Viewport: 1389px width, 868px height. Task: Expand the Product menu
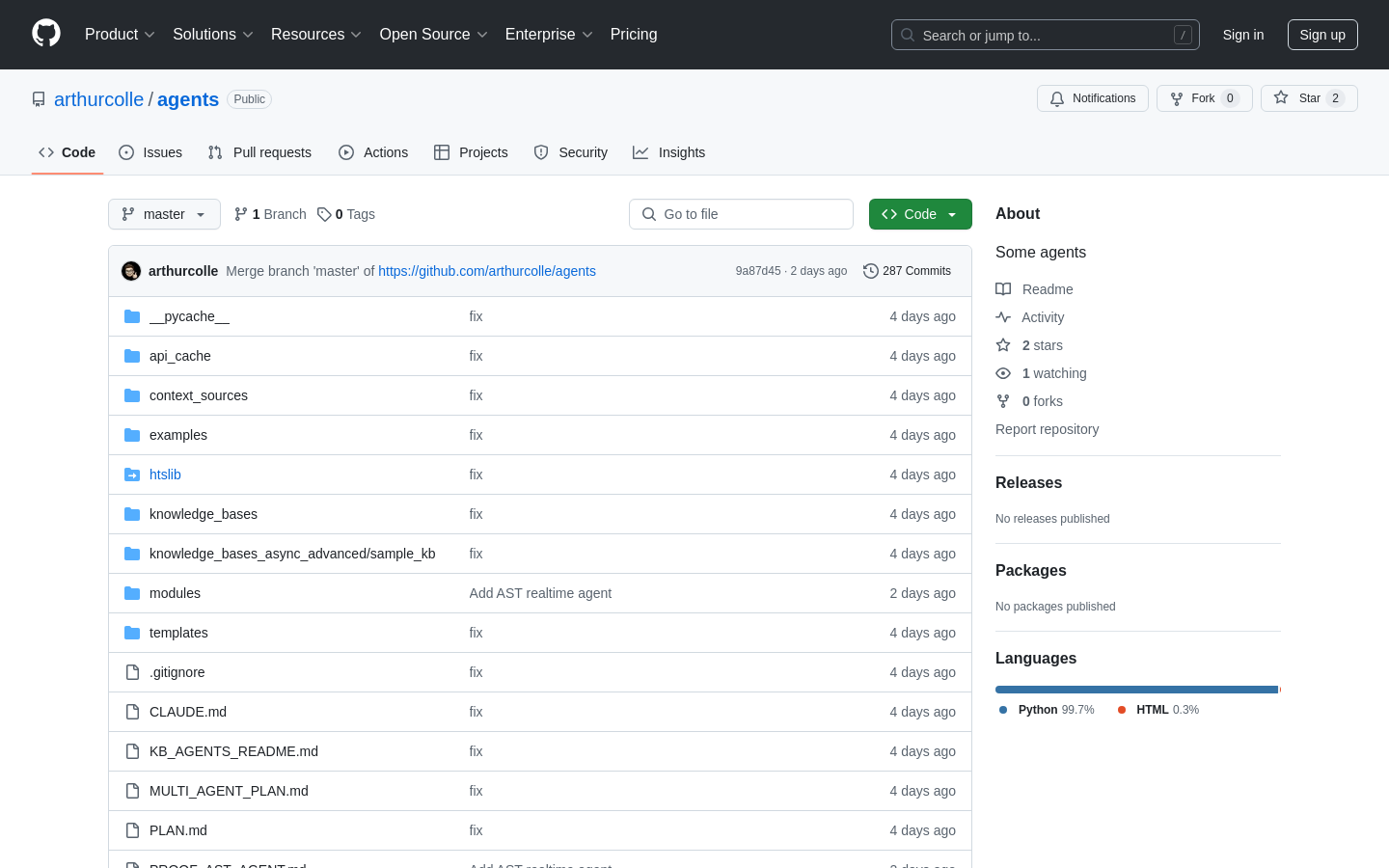[120, 35]
